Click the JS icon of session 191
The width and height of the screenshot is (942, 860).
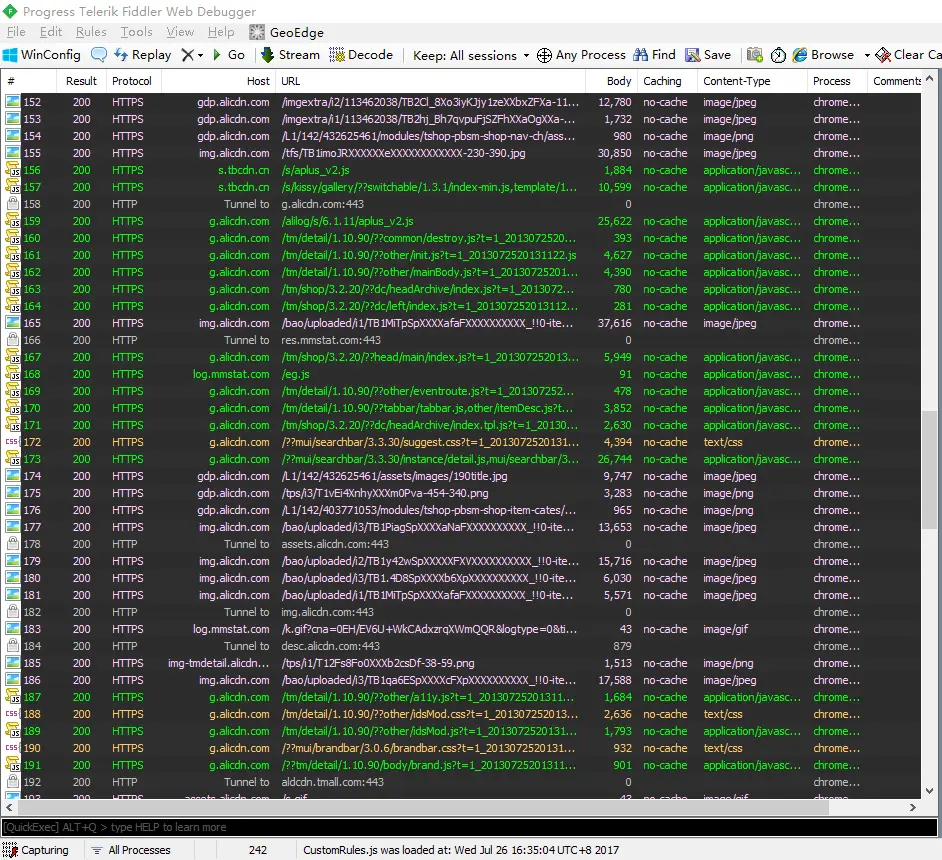pos(13,765)
